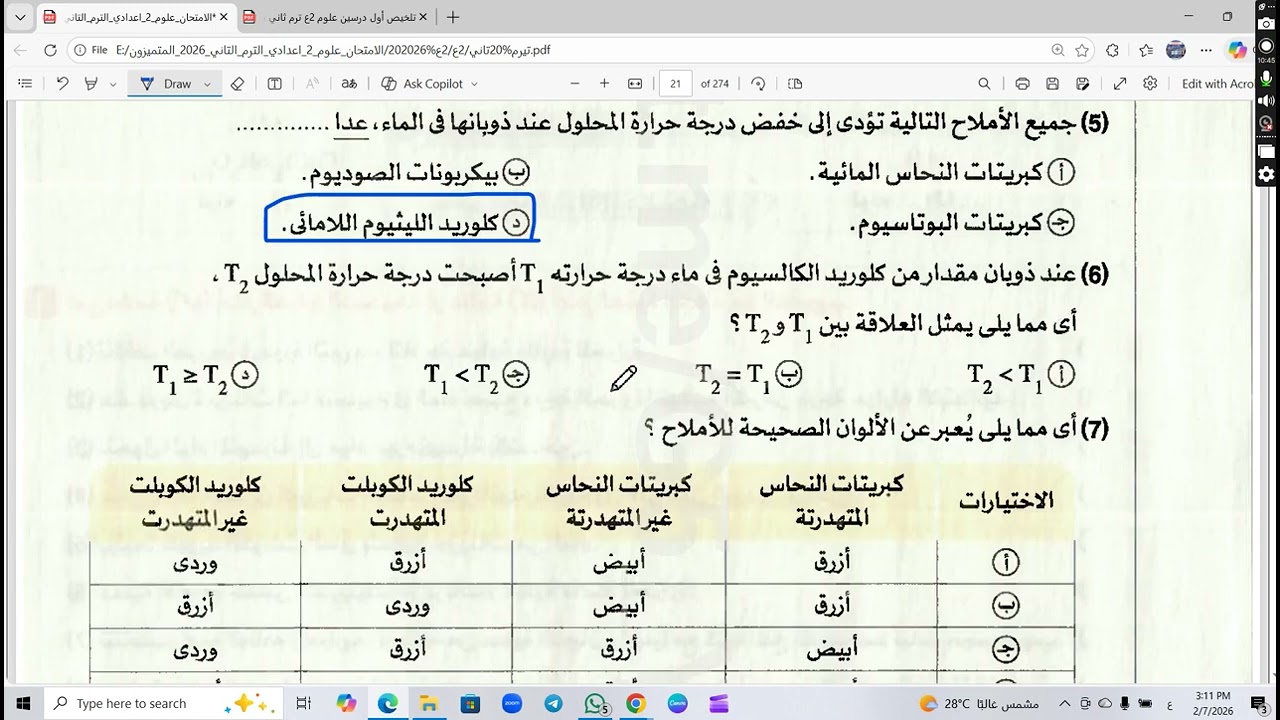Open WhatsApp from the taskbar
This screenshot has height=720, width=1280.
[595, 703]
